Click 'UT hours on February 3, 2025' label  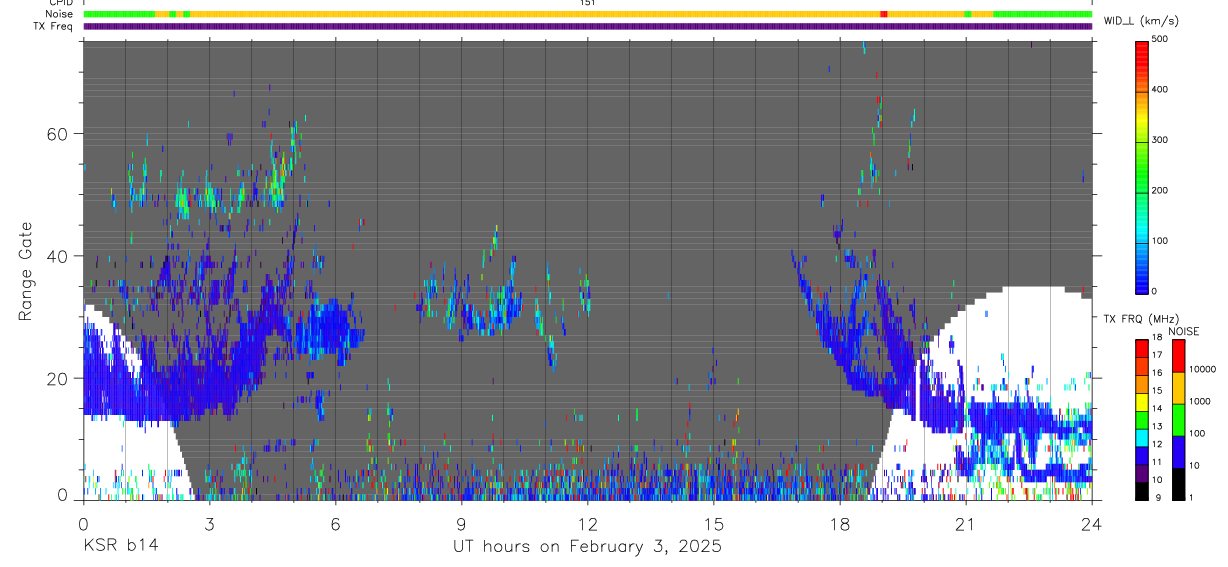click(588, 547)
